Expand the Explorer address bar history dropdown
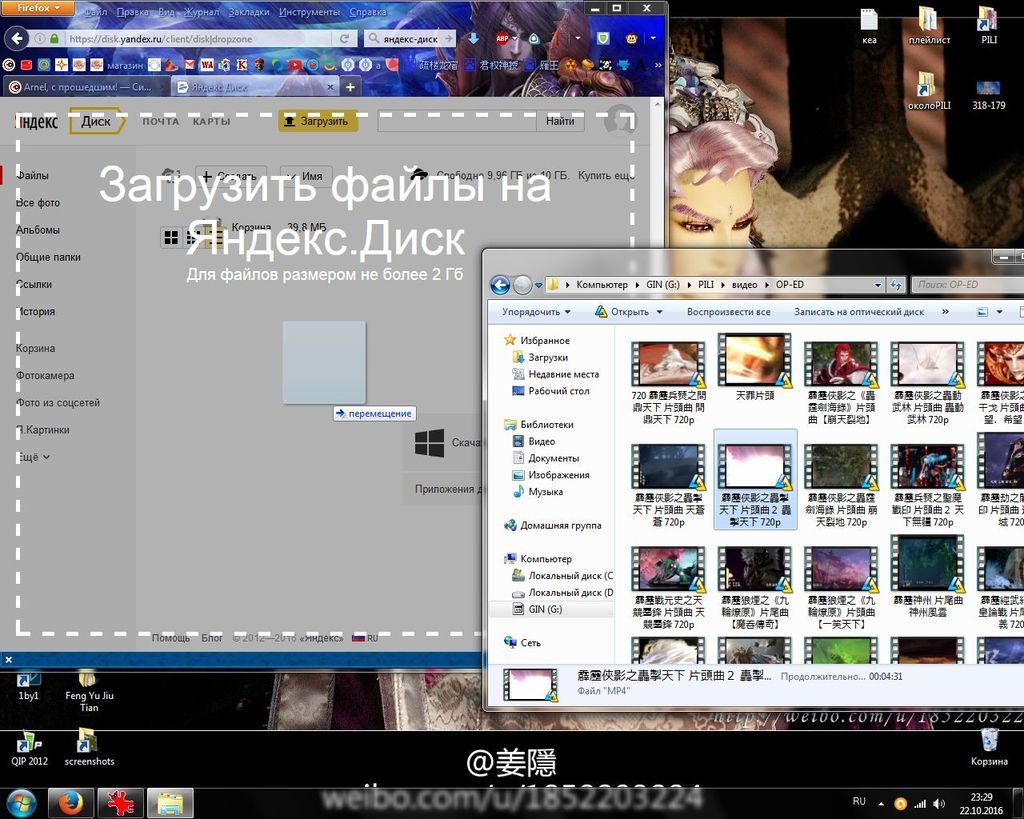The height and width of the screenshot is (819, 1024). (878, 285)
